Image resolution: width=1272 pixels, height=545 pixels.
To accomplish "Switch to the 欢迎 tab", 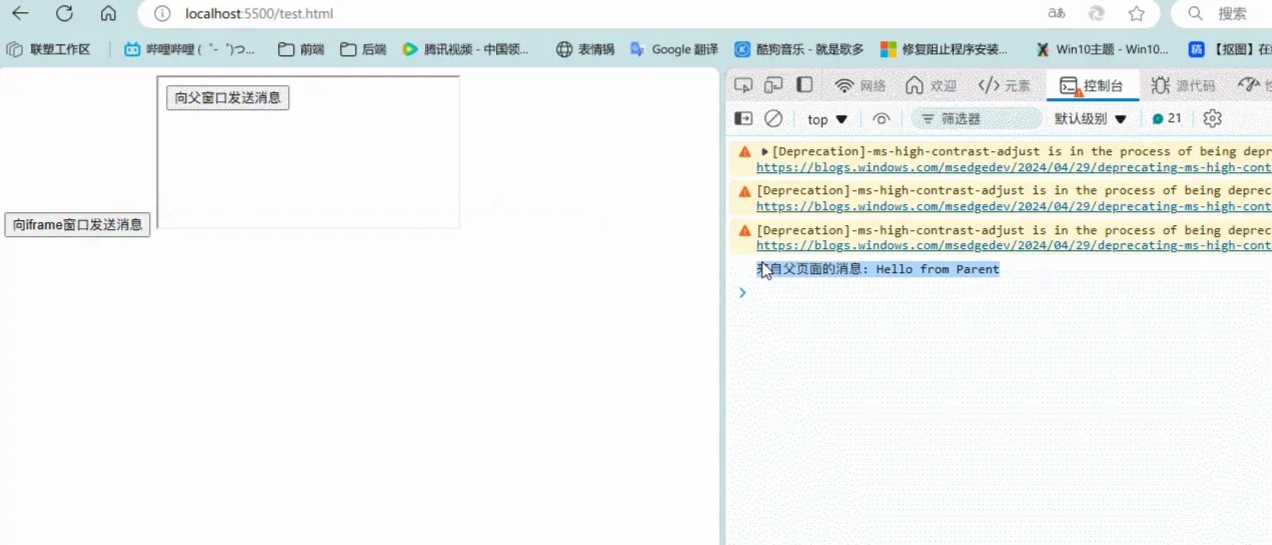I will 931,86.
